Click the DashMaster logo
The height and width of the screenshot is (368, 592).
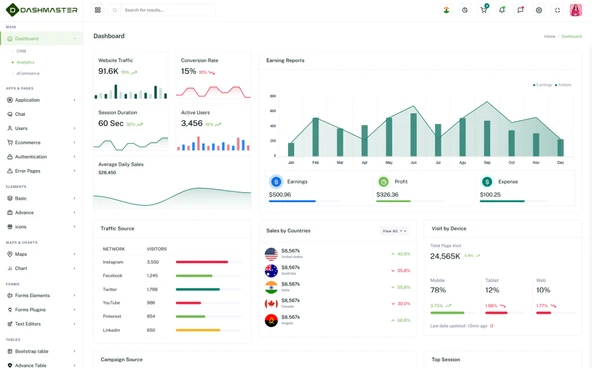pos(42,10)
